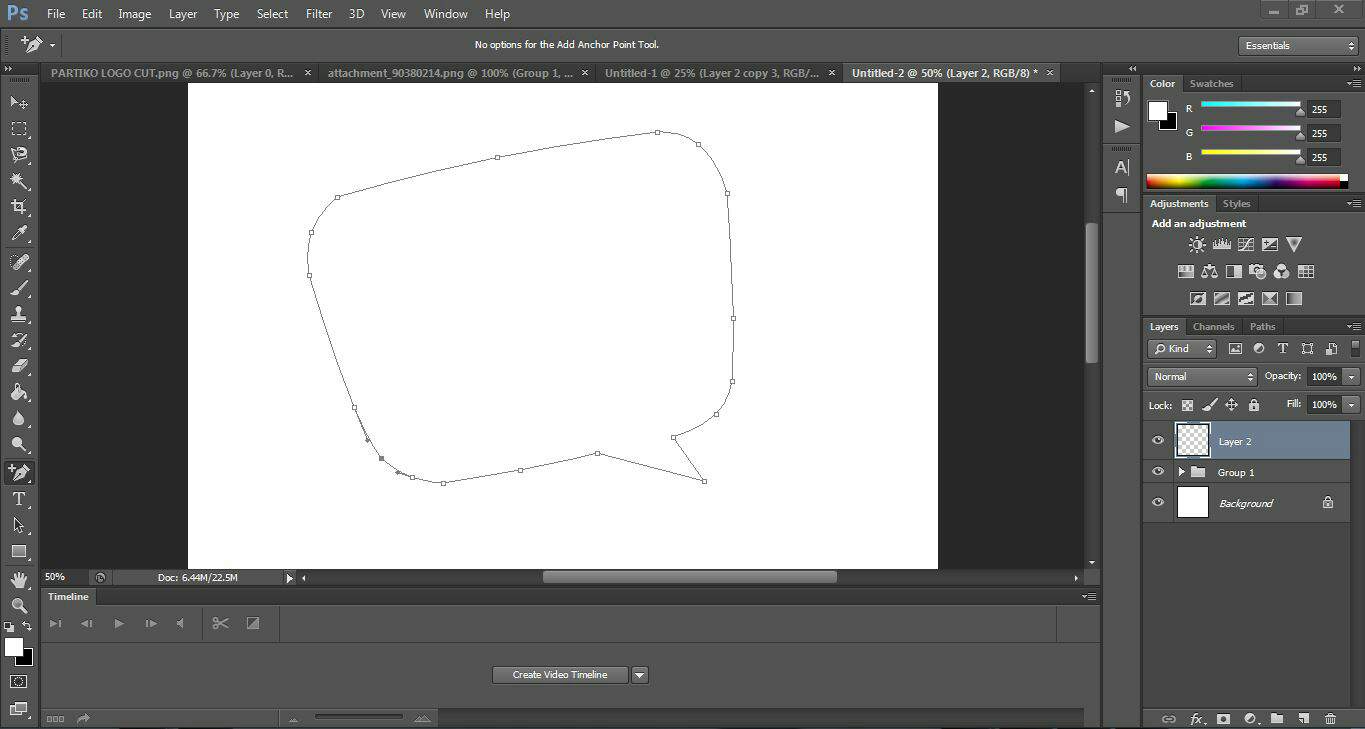This screenshot has height=729, width=1365.
Task: Create a new layer icon
Action: [x=1303, y=718]
